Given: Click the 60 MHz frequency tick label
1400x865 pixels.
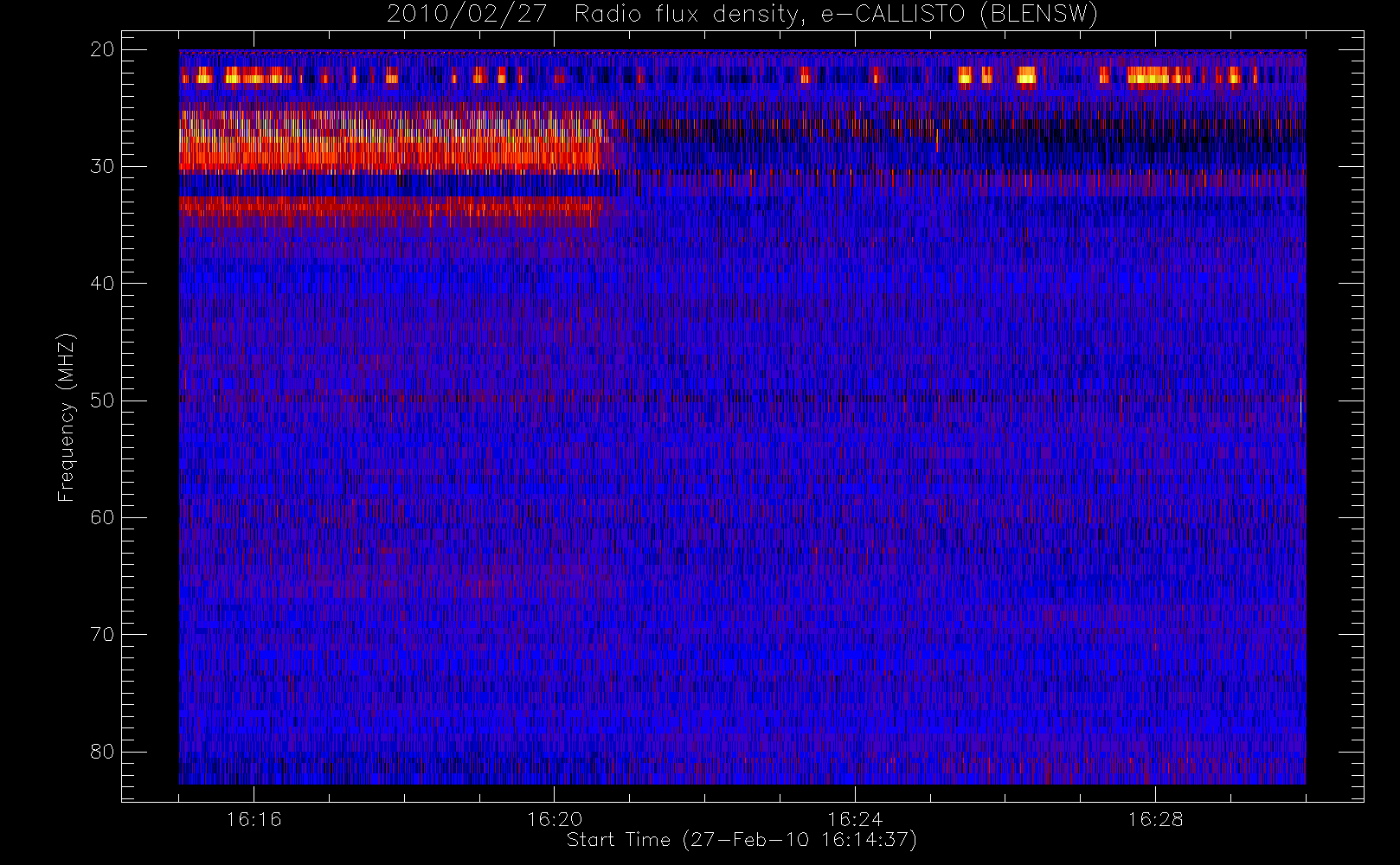Looking at the screenshot, I should [102, 517].
